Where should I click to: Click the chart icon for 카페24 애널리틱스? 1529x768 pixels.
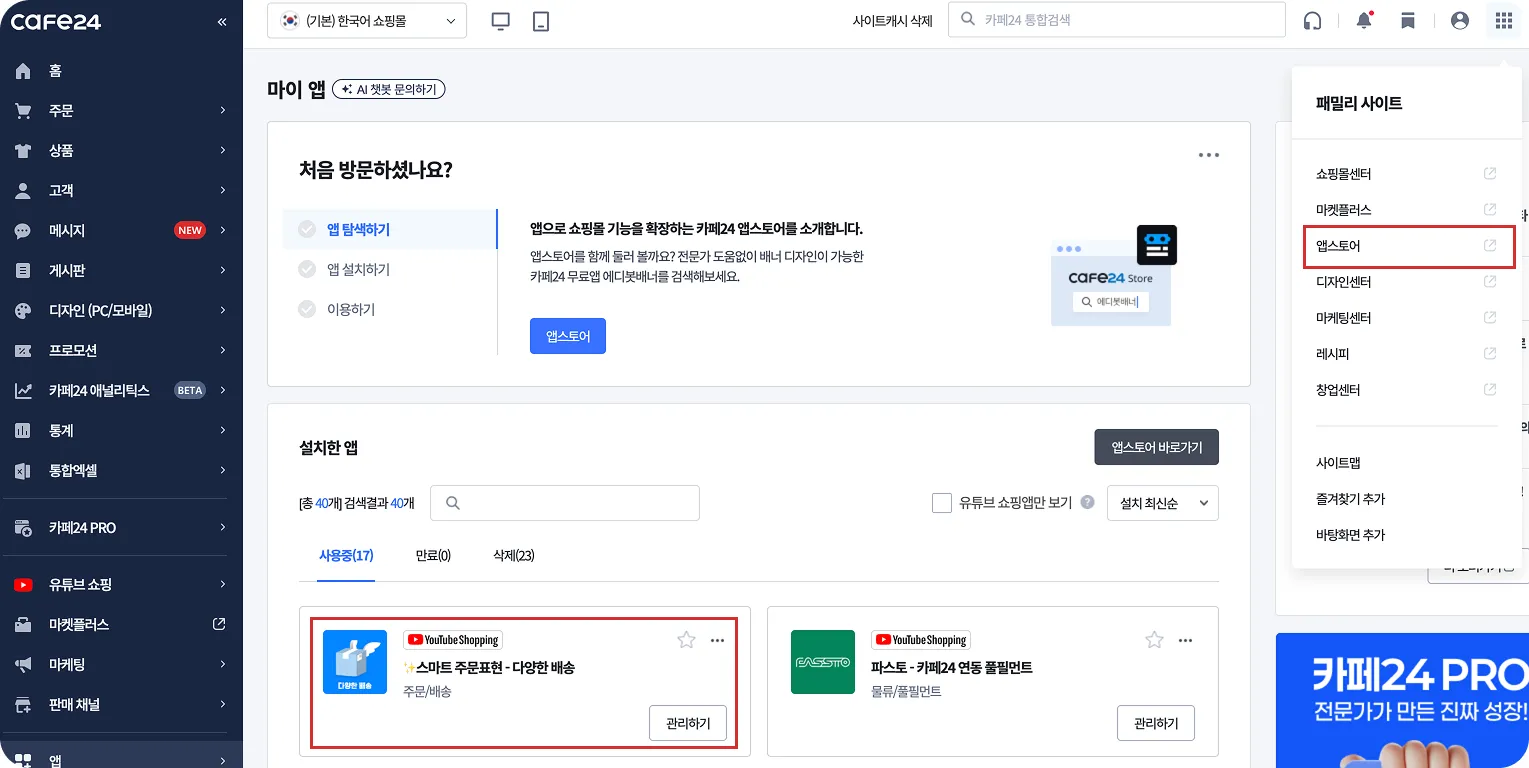23,391
